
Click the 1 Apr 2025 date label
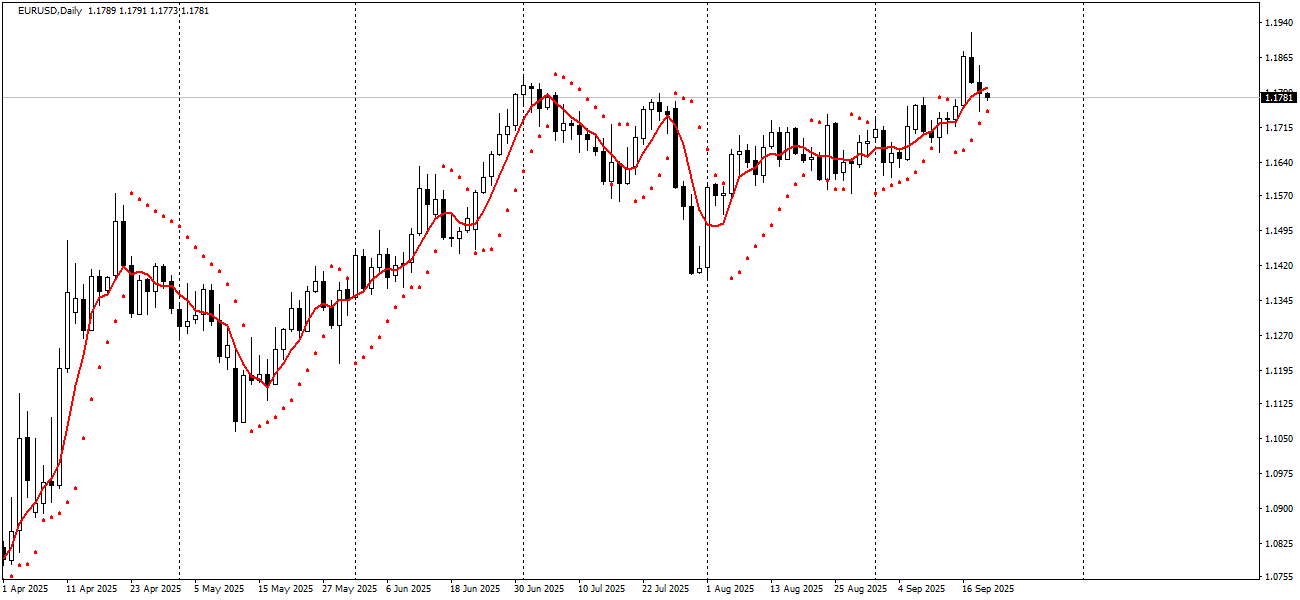(25, 589)
